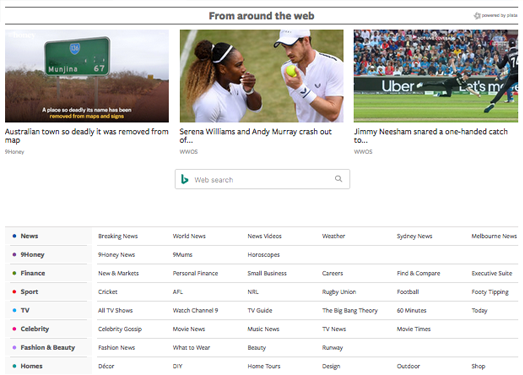Open the Munjina road sign thumbnail

coord(87,76)
